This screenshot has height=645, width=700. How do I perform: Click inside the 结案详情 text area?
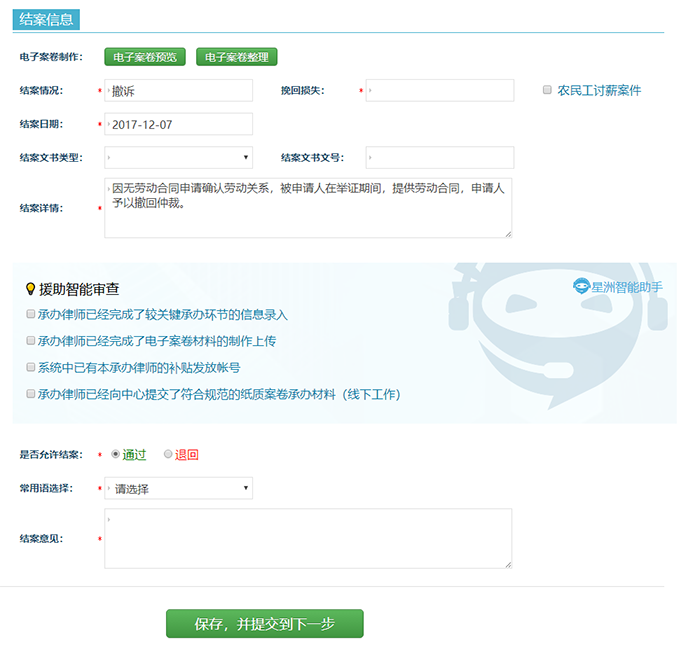(x=308, y=208)
